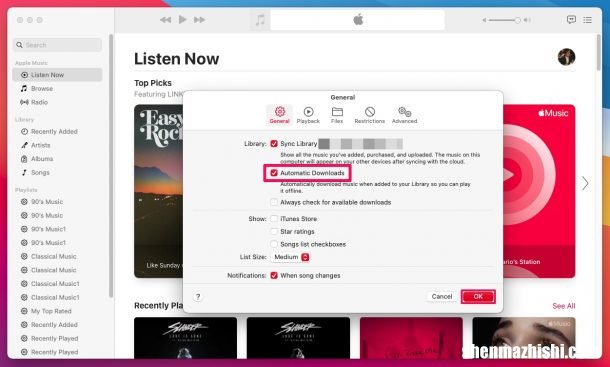Toggle the Automatic Downloads checkbox
Viewport: 610px width, 367px height.
point(274,173)
